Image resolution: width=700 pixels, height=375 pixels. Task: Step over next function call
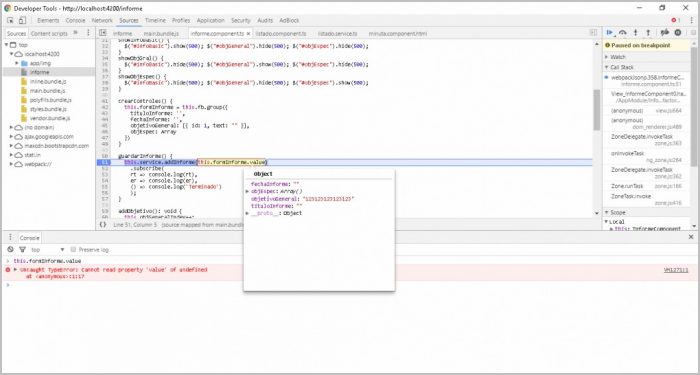(623, 33)
